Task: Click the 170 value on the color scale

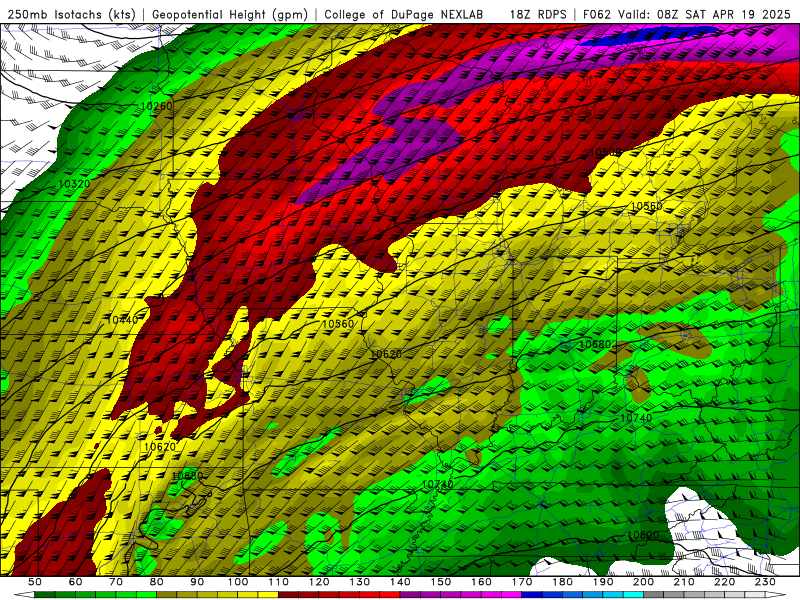Action: (x=522, y=582)
